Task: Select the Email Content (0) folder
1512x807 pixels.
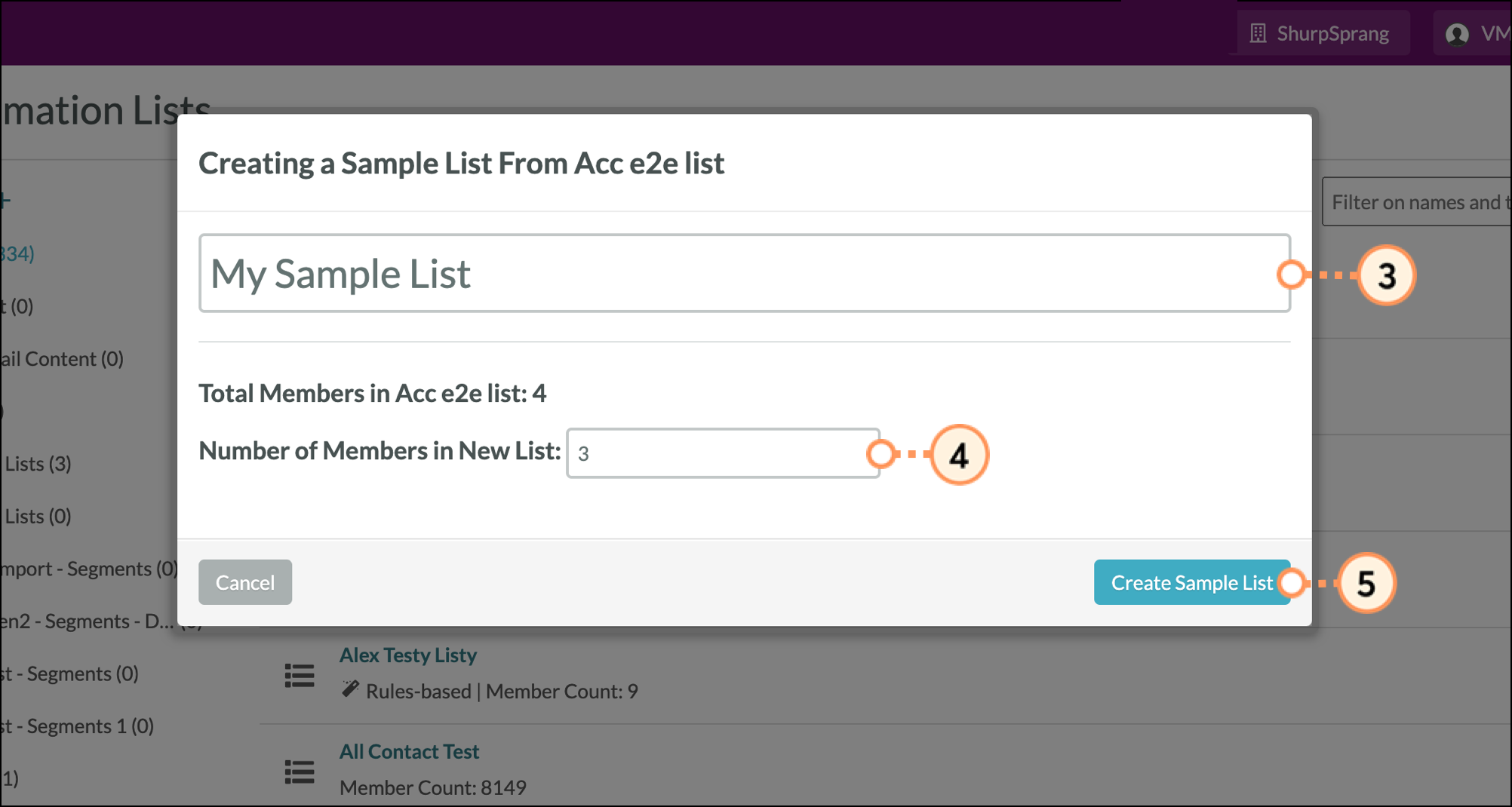Action: click(62, 359)
